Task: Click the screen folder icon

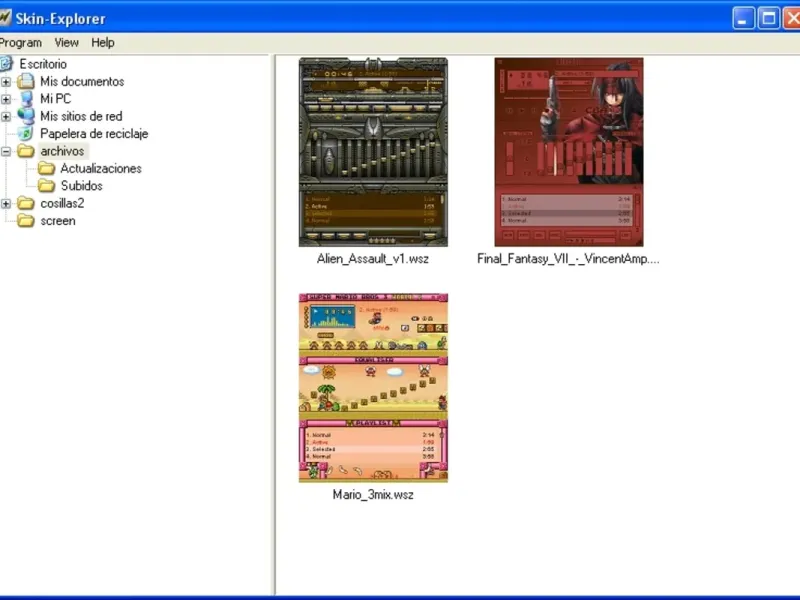Action: pos(26,220)
